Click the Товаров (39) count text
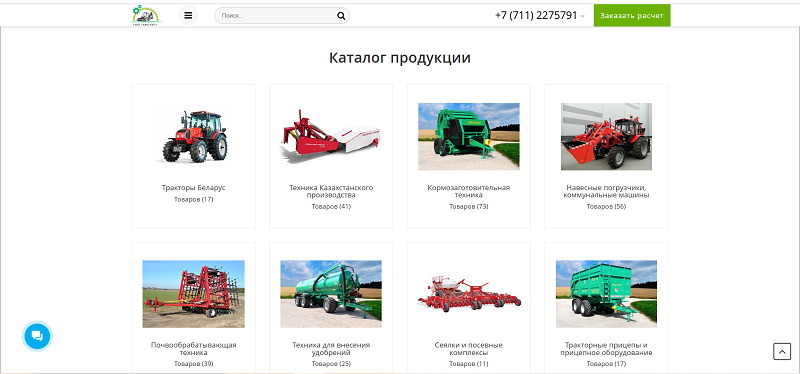 click(193, 364)
